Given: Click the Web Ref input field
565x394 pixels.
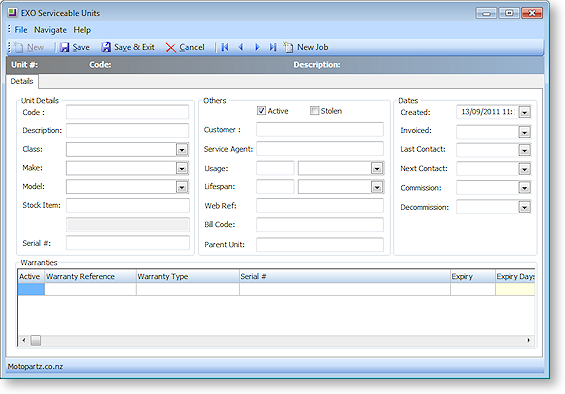Looking at the screenshot, I should pos(320,206).
